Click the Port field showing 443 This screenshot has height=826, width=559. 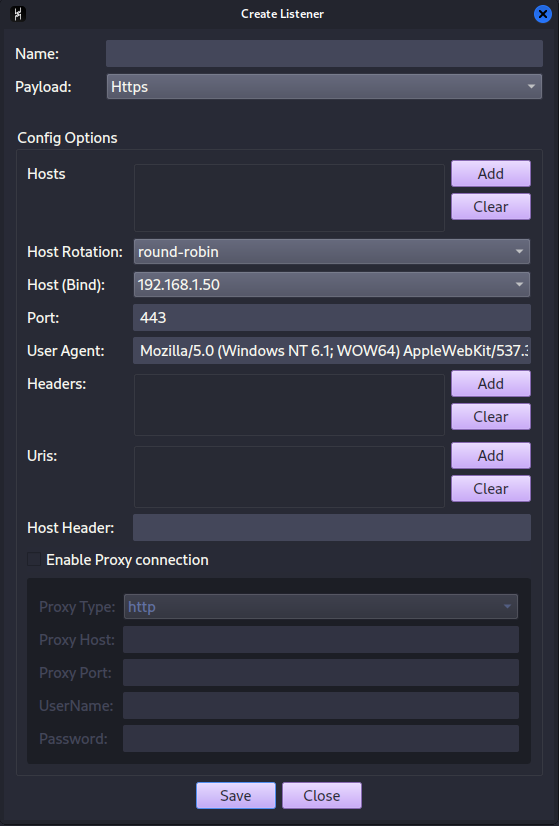[x=331, y=318]
